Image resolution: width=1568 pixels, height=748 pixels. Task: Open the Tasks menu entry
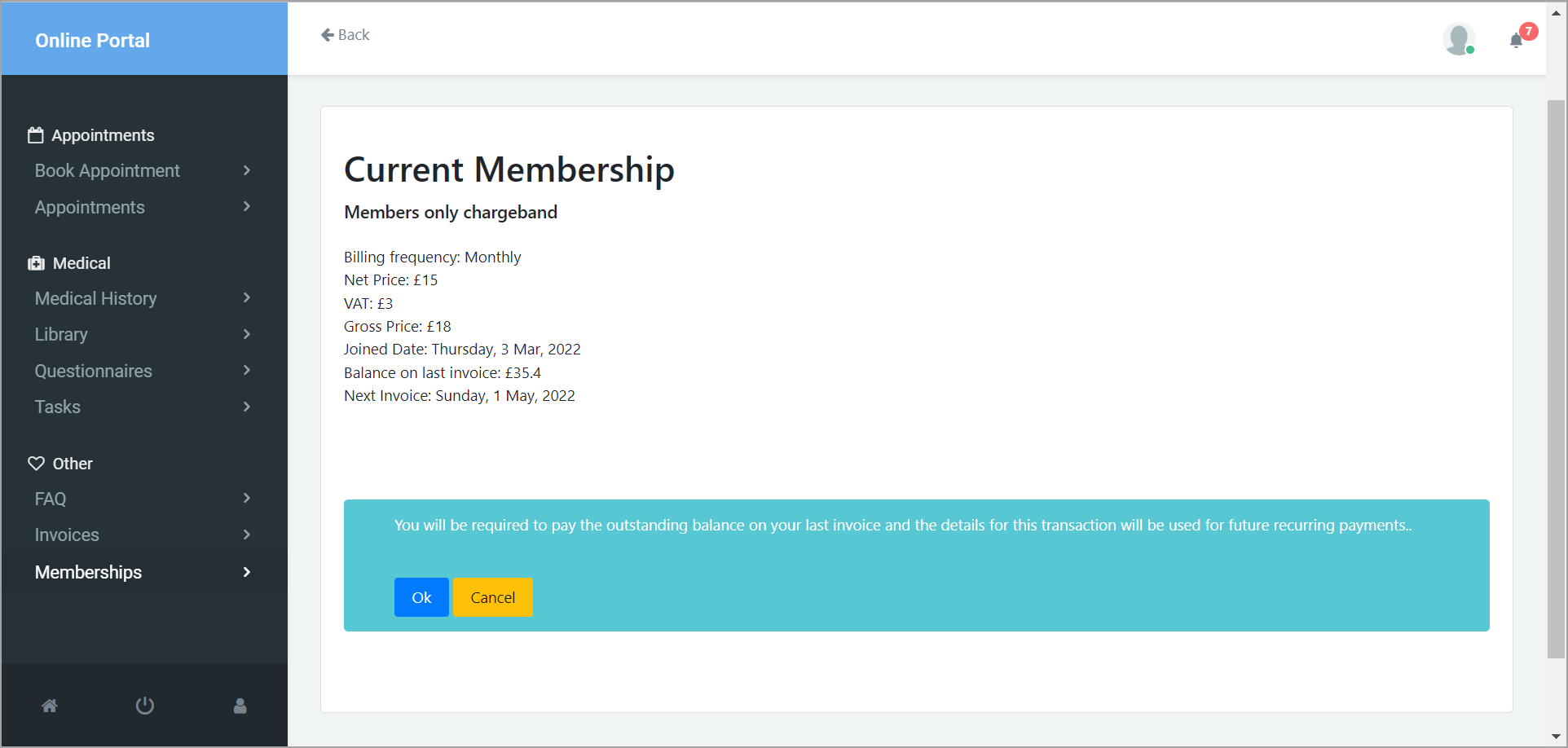(144, 407)
